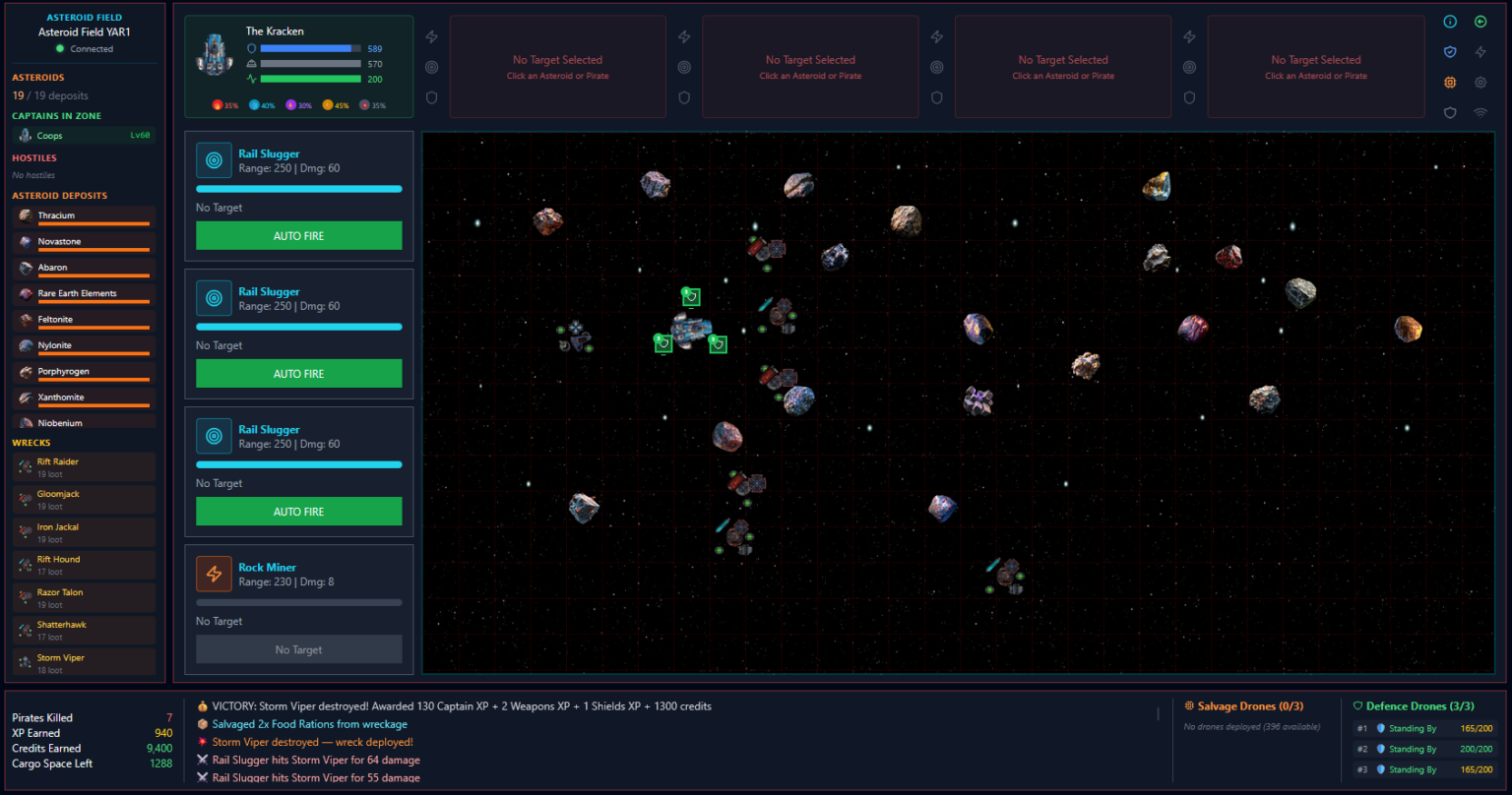Select defence drone #2 at 200/200
The width and height of the screenshot is (1512, 795).
tap(1425, 750)
